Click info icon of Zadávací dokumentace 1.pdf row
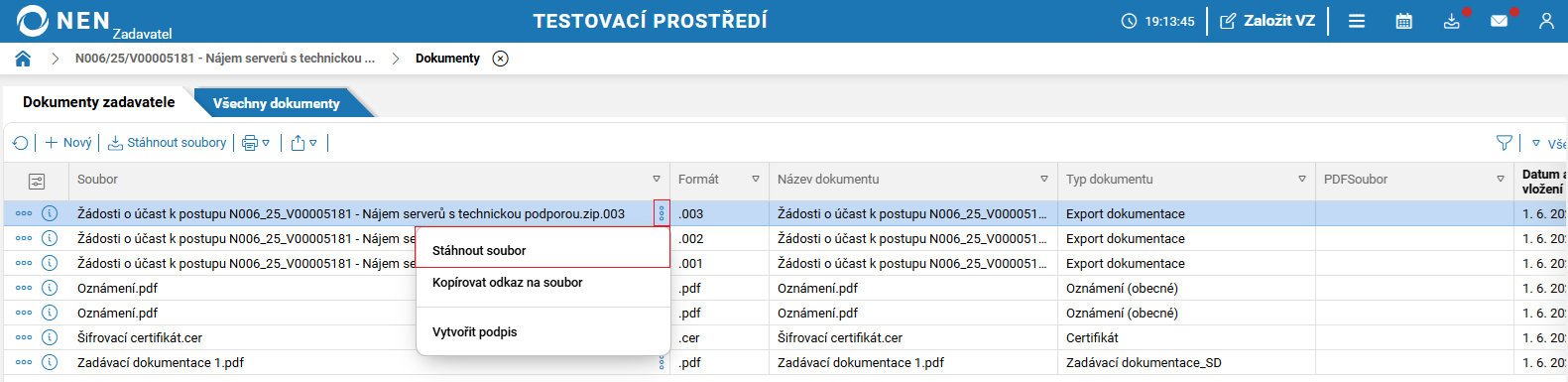The width and height of the screenshot is (1568, 382). tap(50, 362)
